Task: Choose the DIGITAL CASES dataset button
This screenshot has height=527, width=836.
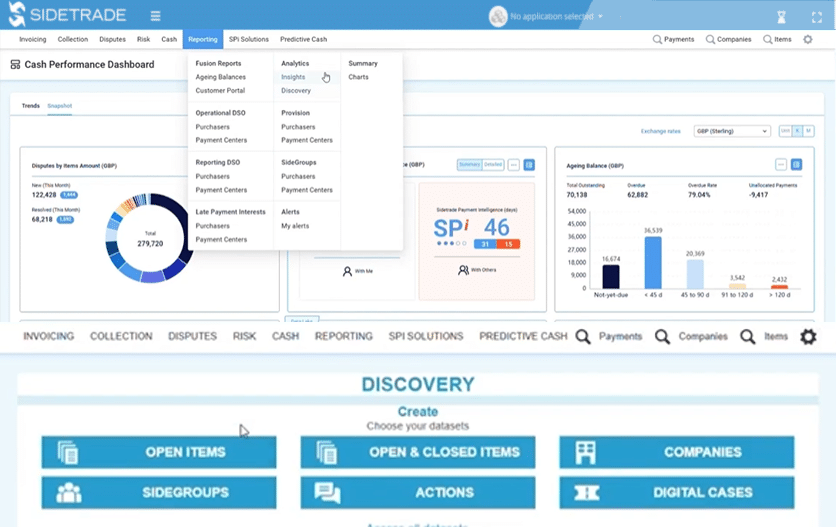Action: pyautogui.click(x=677, y=492)
